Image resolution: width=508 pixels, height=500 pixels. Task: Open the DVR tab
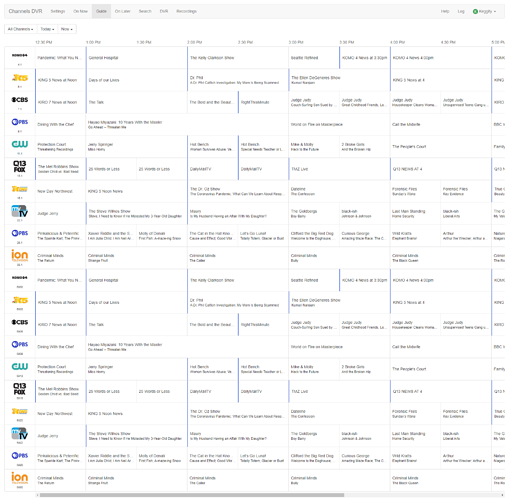164,11
